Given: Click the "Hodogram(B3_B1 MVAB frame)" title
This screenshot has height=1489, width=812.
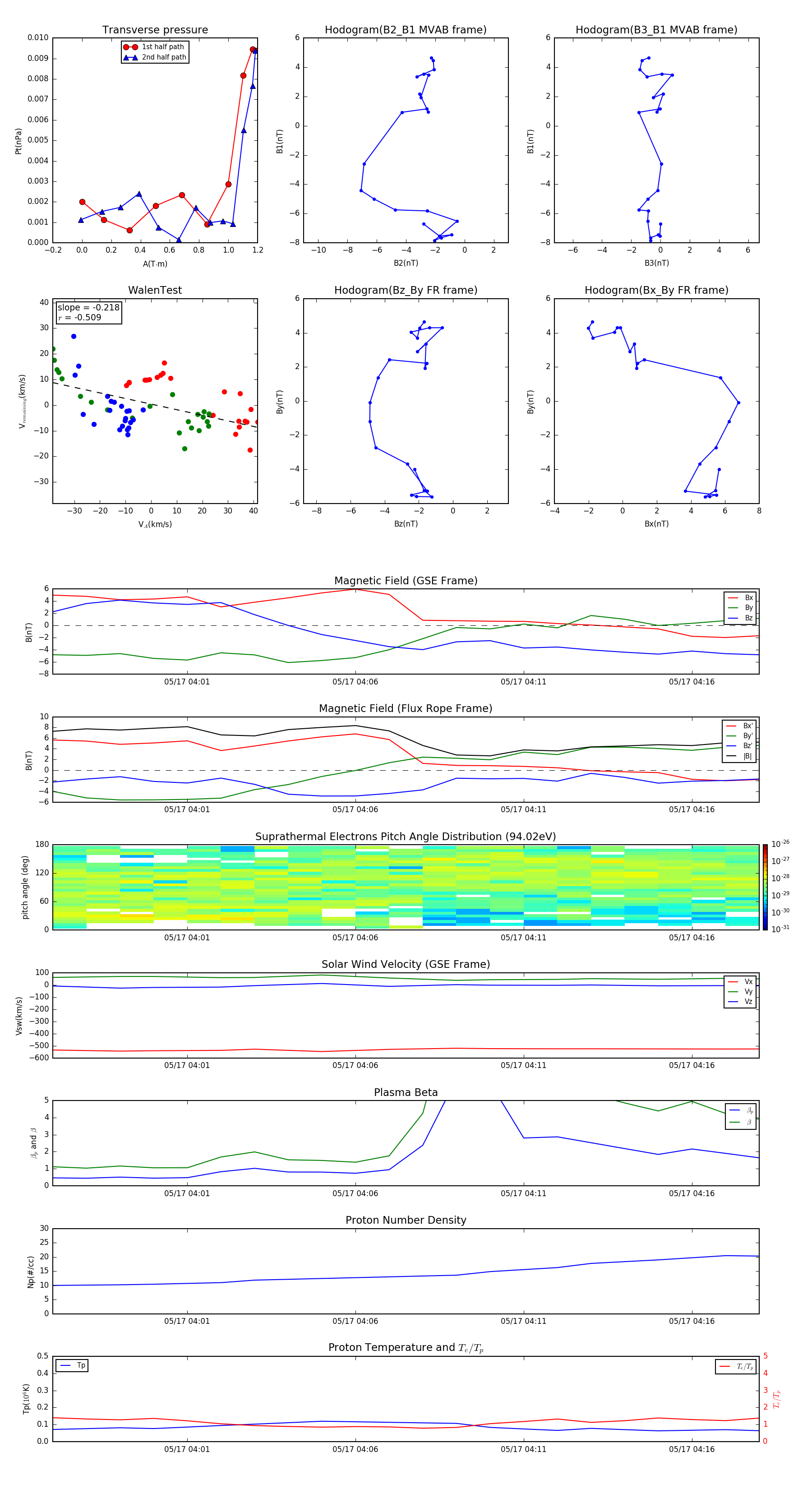Looking at the screenshot, I should 656,29.
